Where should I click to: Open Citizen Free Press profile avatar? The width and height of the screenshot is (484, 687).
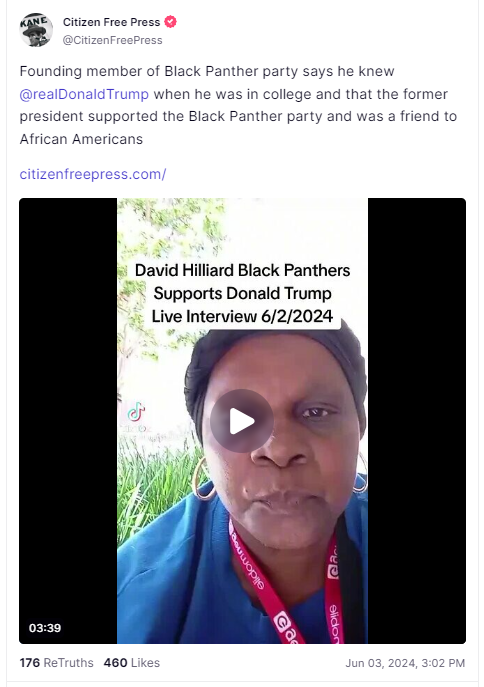tap(36, 30)
